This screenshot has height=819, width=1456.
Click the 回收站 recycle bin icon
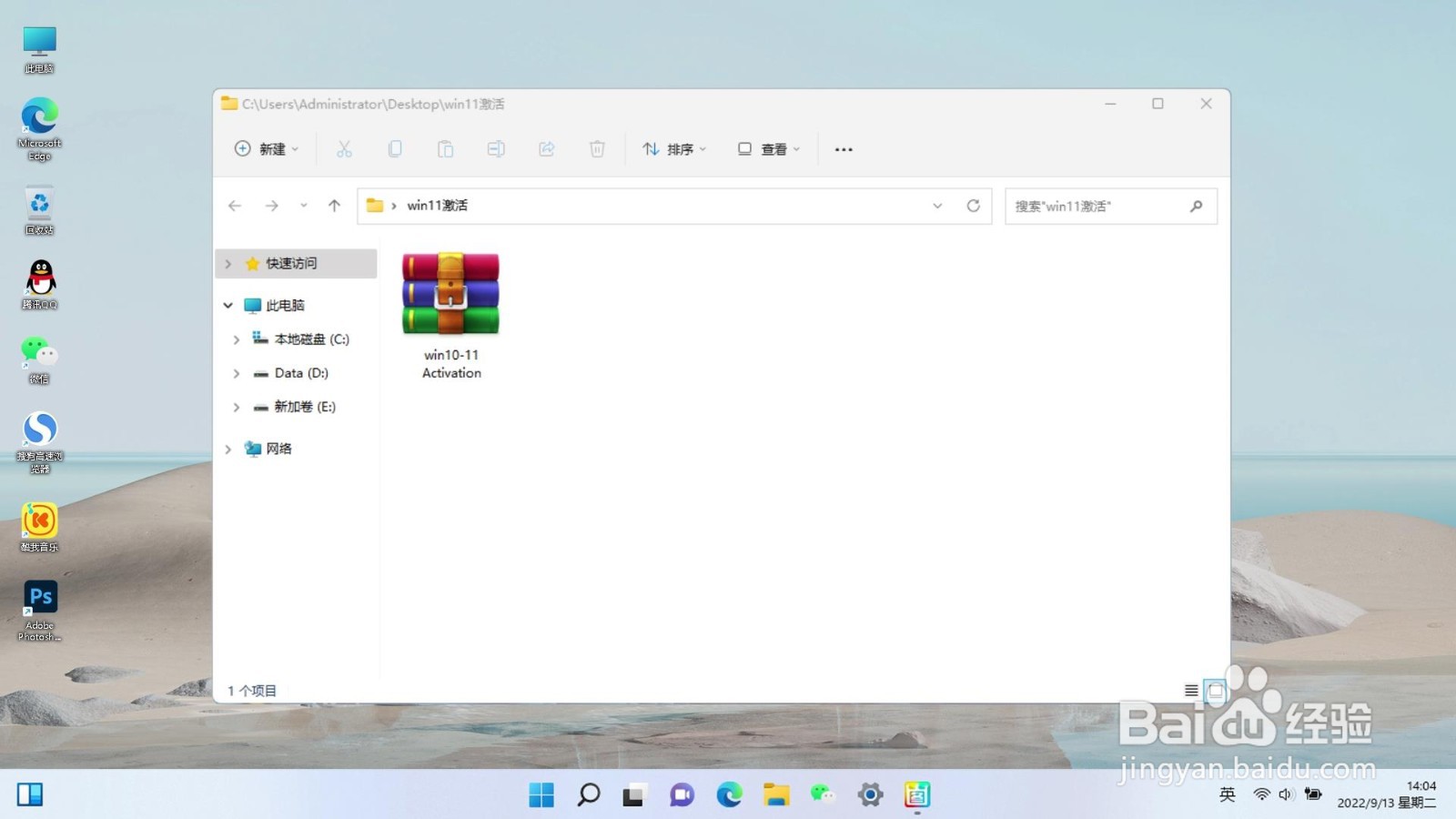coord(39,210)
